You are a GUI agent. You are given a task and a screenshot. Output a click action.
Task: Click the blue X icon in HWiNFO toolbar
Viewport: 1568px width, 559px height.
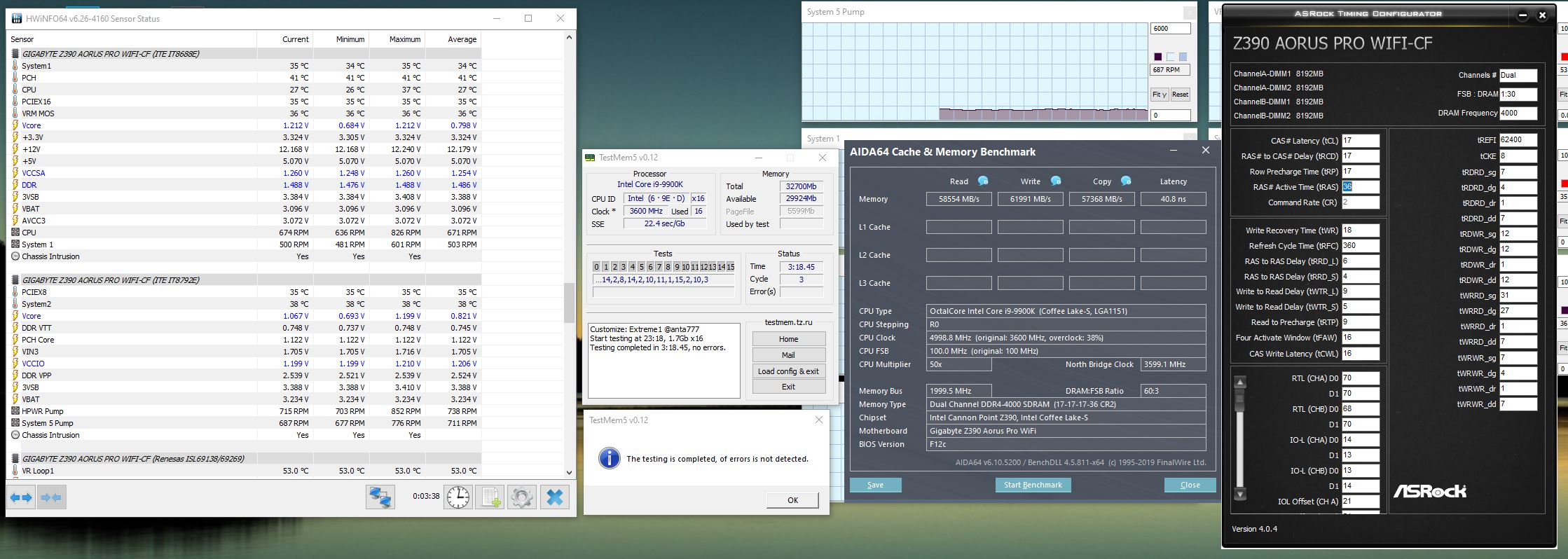tap(554, 497)
